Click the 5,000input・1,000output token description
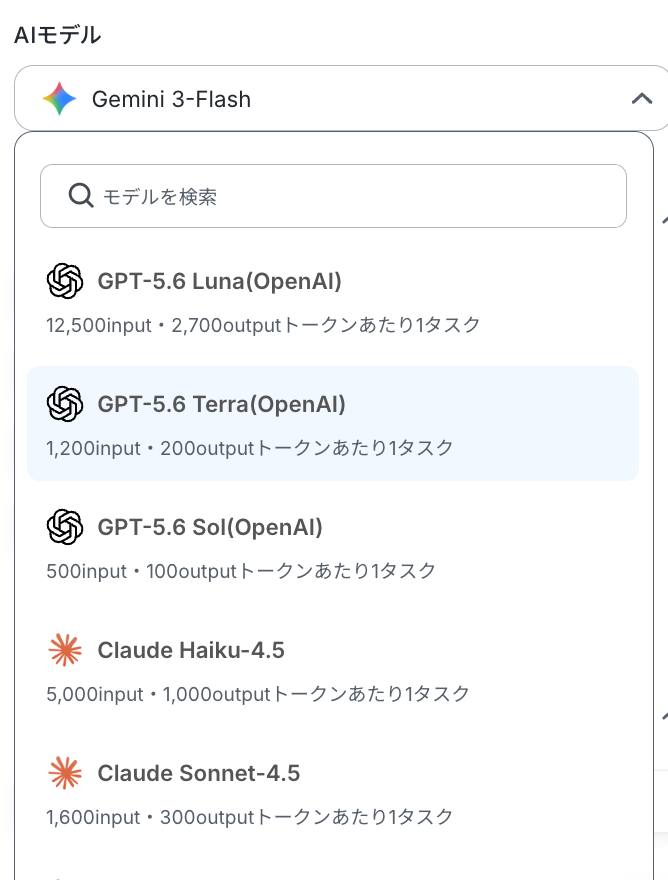 coord(258,694)
